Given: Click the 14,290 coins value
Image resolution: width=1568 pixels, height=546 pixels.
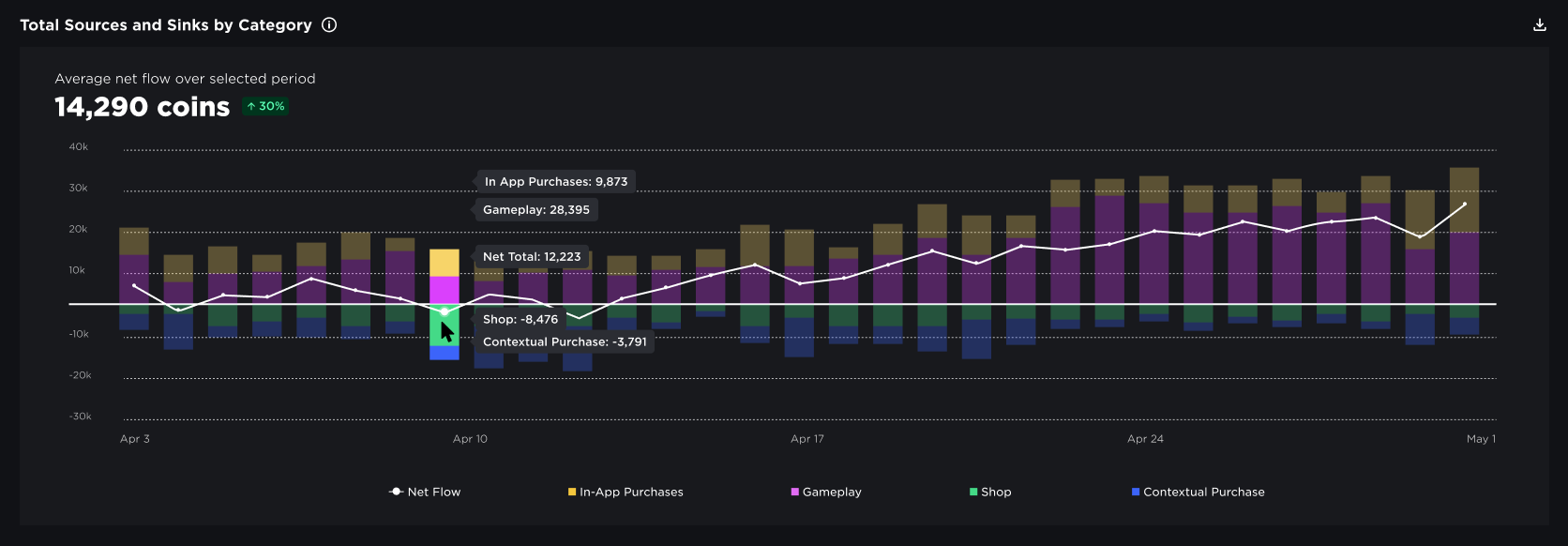Looking at the screenshot, I should coord(142,107).
